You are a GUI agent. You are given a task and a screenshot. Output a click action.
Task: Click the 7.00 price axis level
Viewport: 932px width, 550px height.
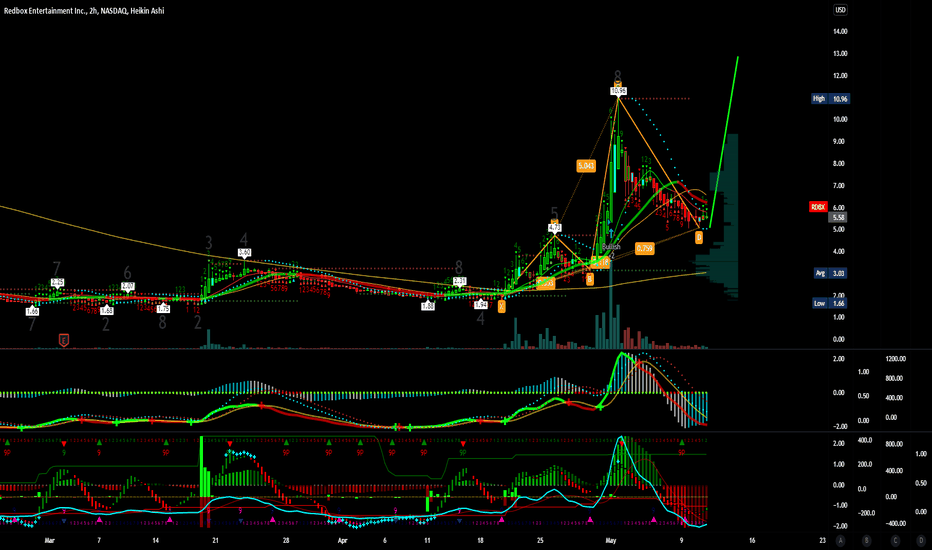coord(839,186)
